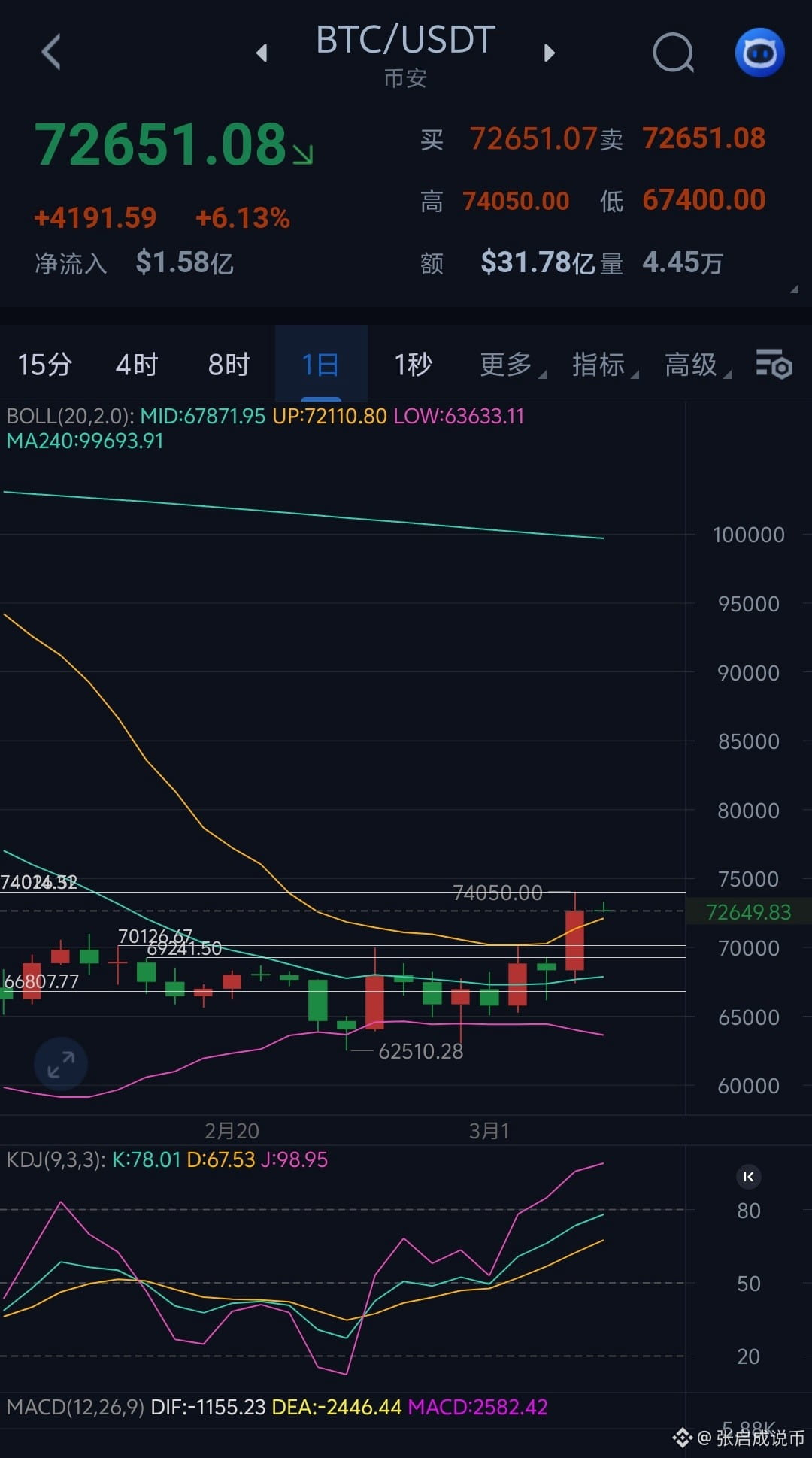Tap the high value 74050.00

click(516, 201)
